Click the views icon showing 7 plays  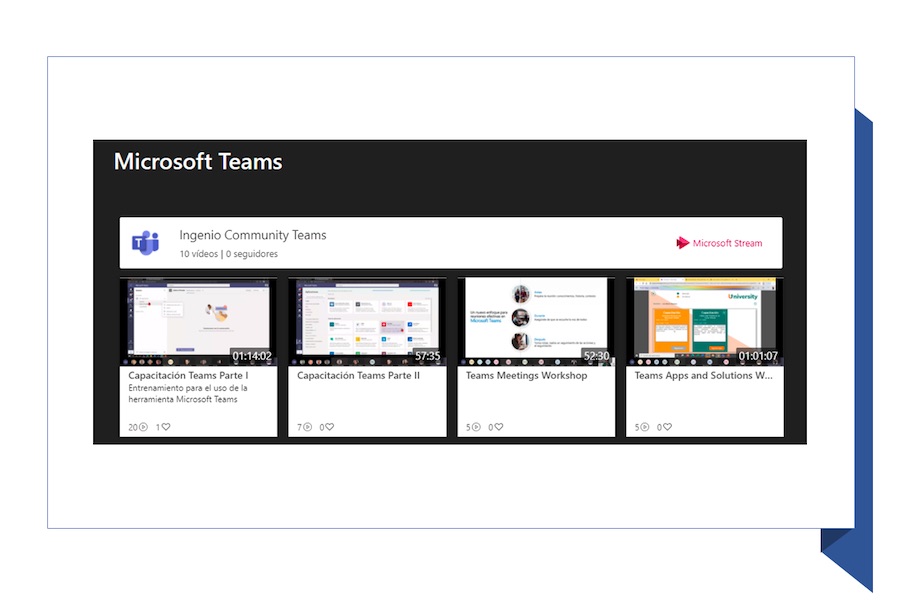[x=308, y=427]
